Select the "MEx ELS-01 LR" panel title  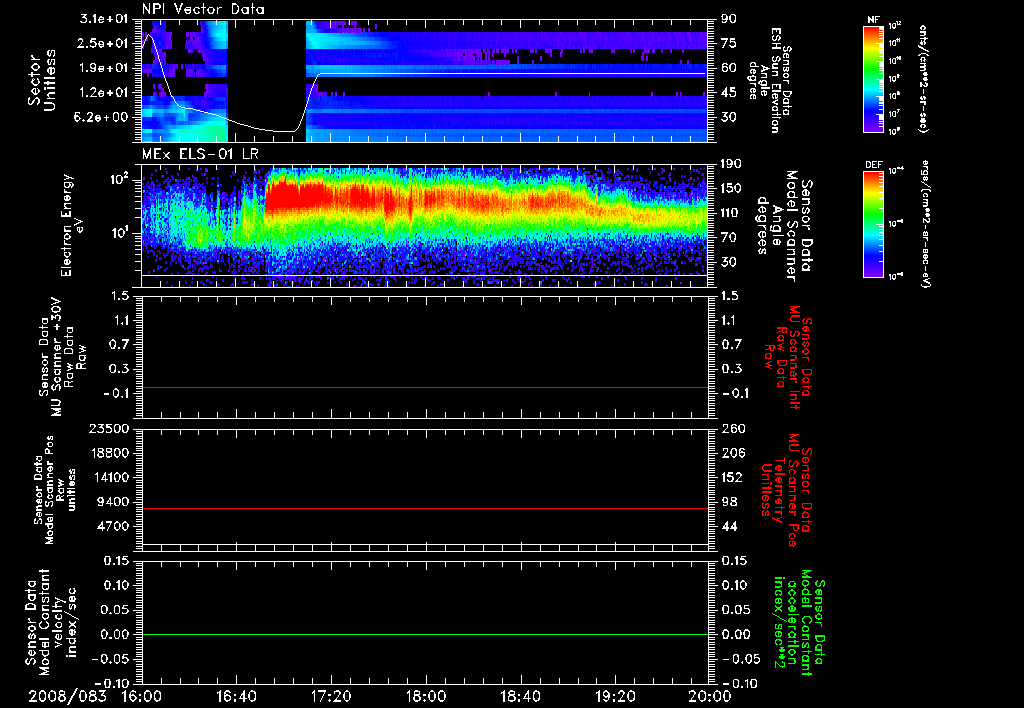coord(199,154)
